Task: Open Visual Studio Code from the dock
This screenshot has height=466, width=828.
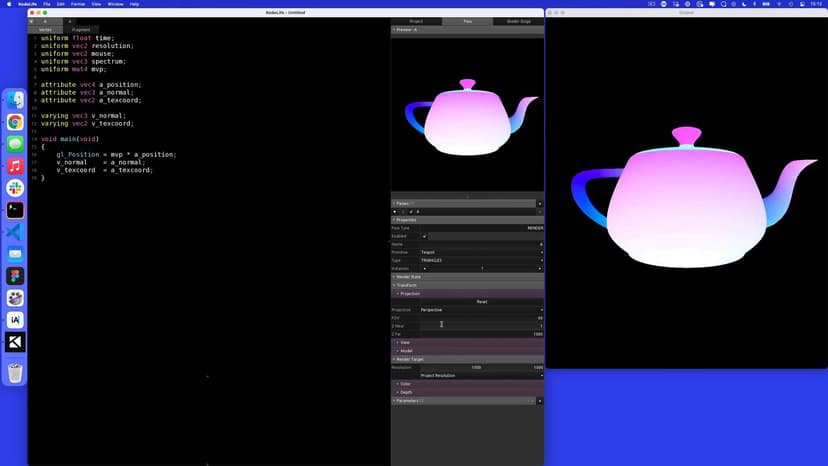Action: (x=15, y=232)
